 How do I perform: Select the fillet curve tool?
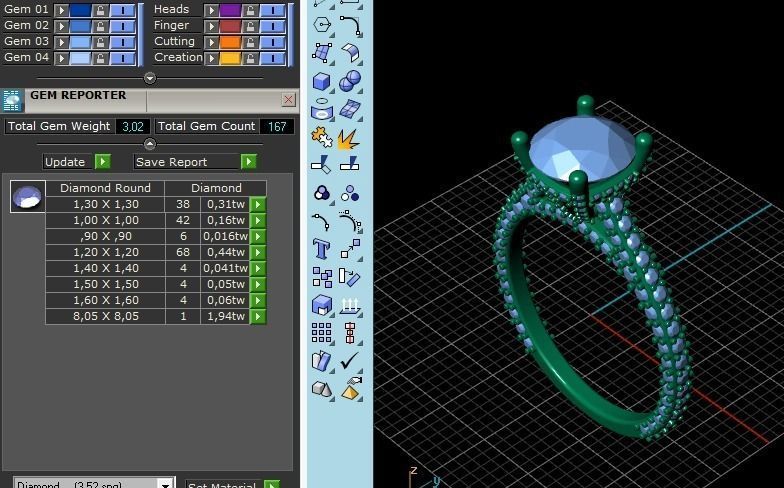(x=350, y=24)
